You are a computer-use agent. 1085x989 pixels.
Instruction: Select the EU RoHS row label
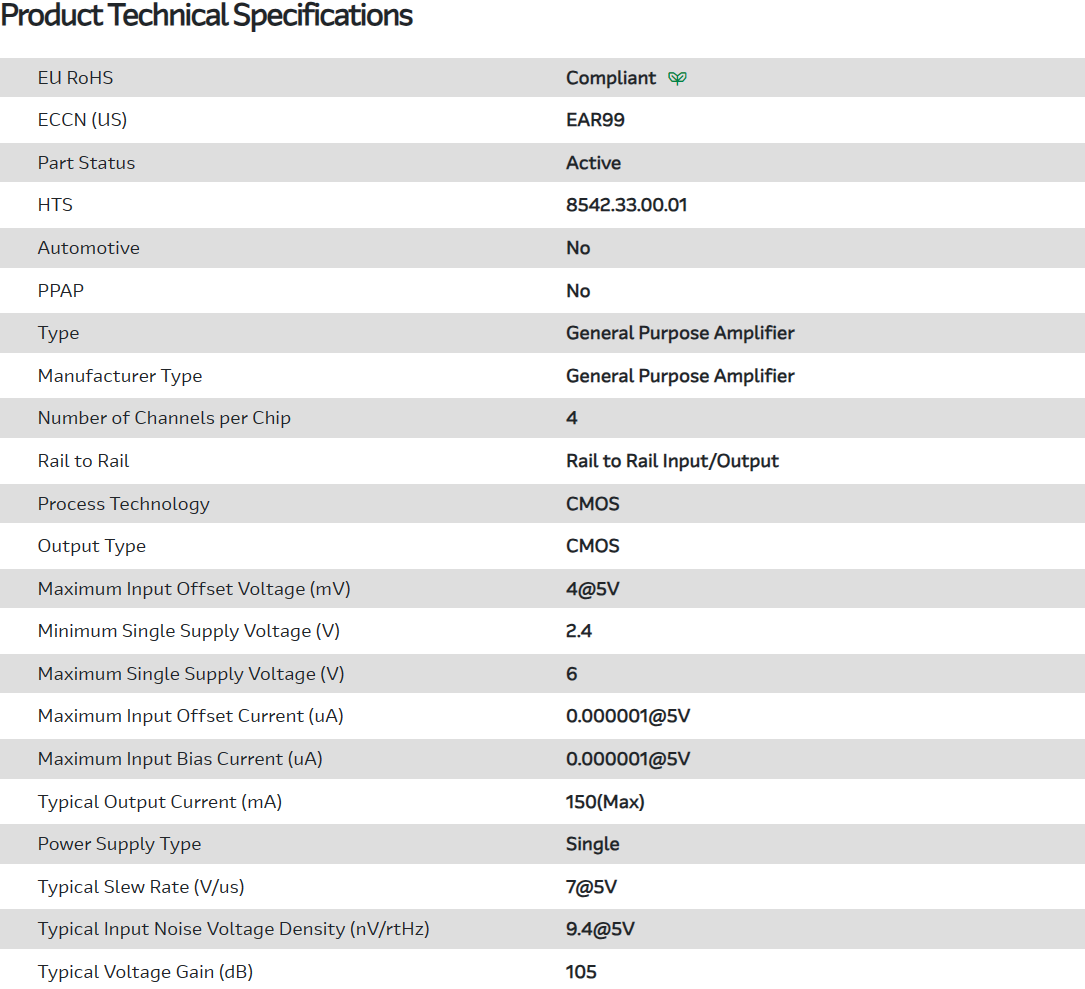tap(75, 78)
